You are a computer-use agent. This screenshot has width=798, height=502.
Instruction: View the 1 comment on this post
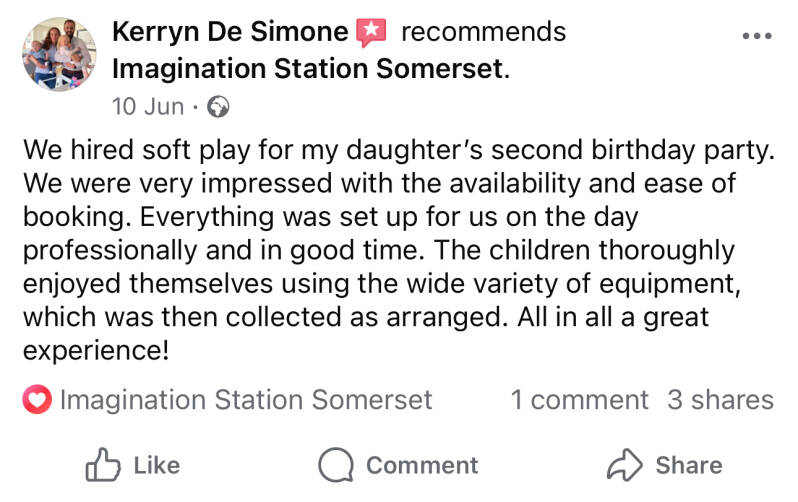coord(579,400)
